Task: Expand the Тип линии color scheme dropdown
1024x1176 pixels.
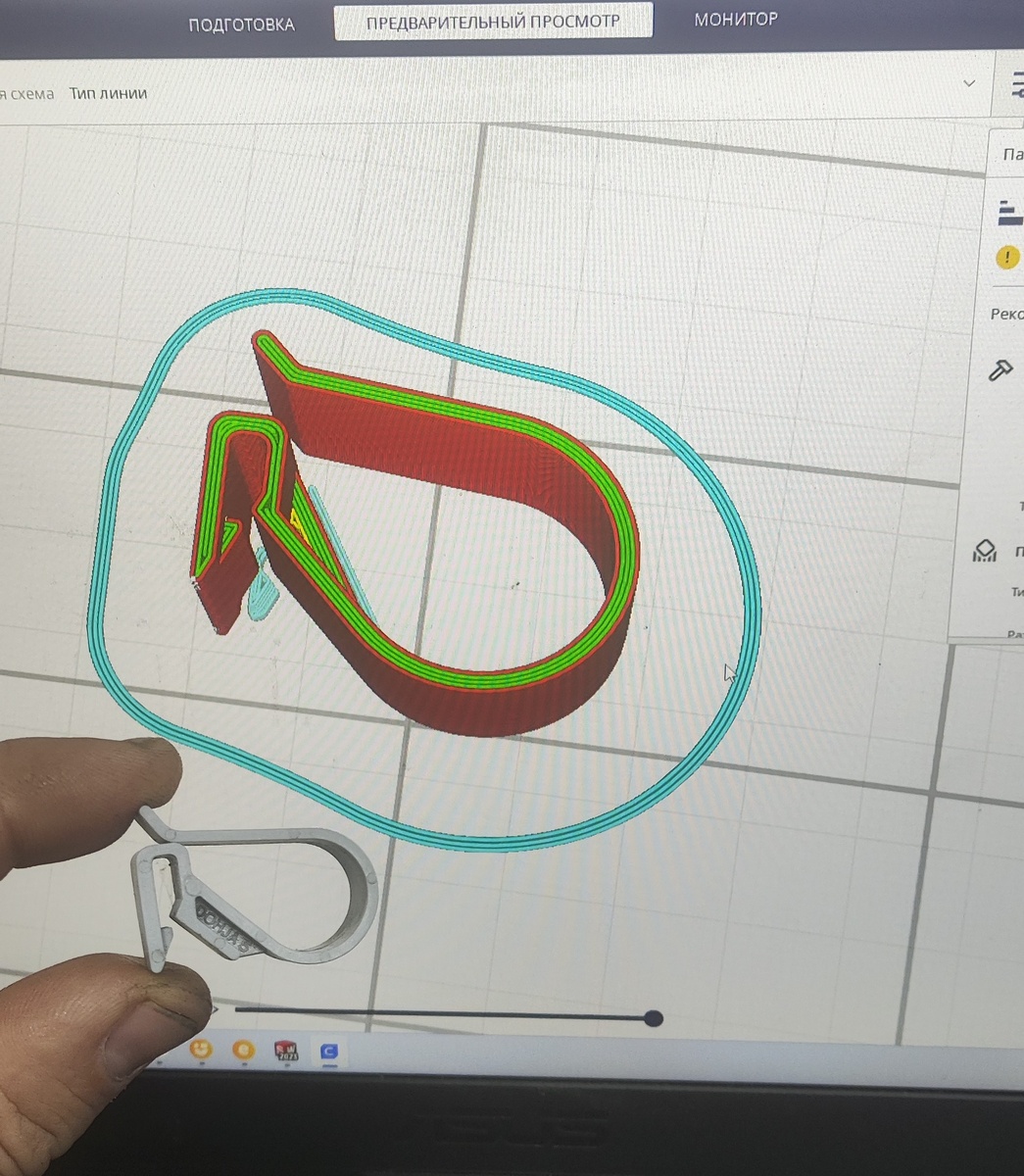Action: (969, 83)
